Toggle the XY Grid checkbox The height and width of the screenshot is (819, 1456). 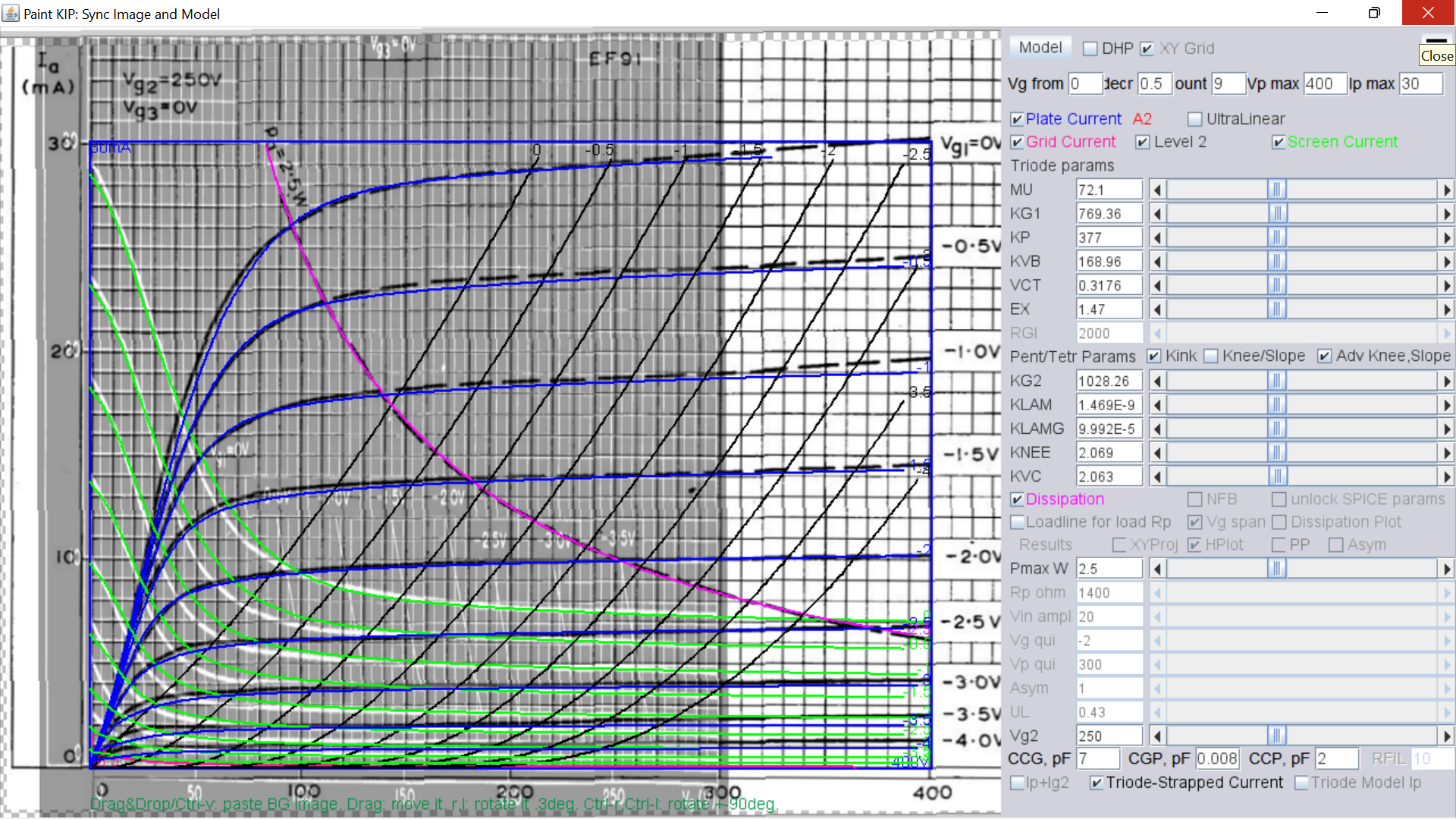coord(1147,49)
